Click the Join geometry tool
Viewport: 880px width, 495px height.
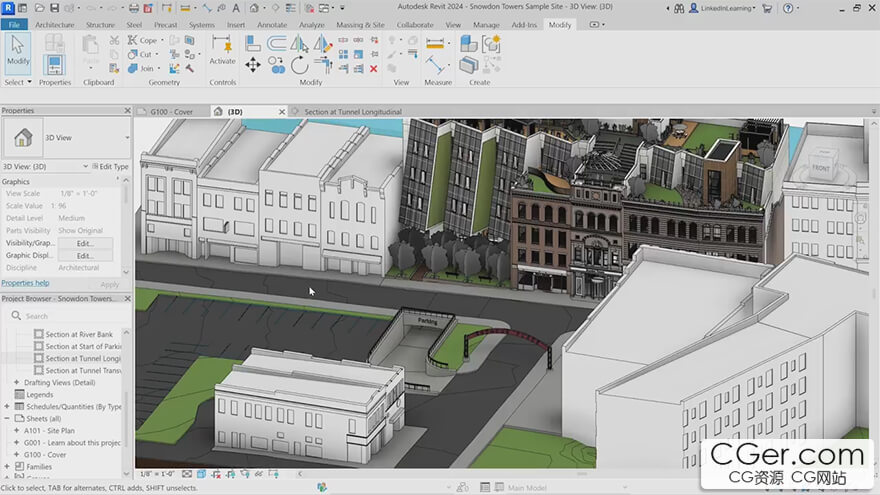click(140, 68)
